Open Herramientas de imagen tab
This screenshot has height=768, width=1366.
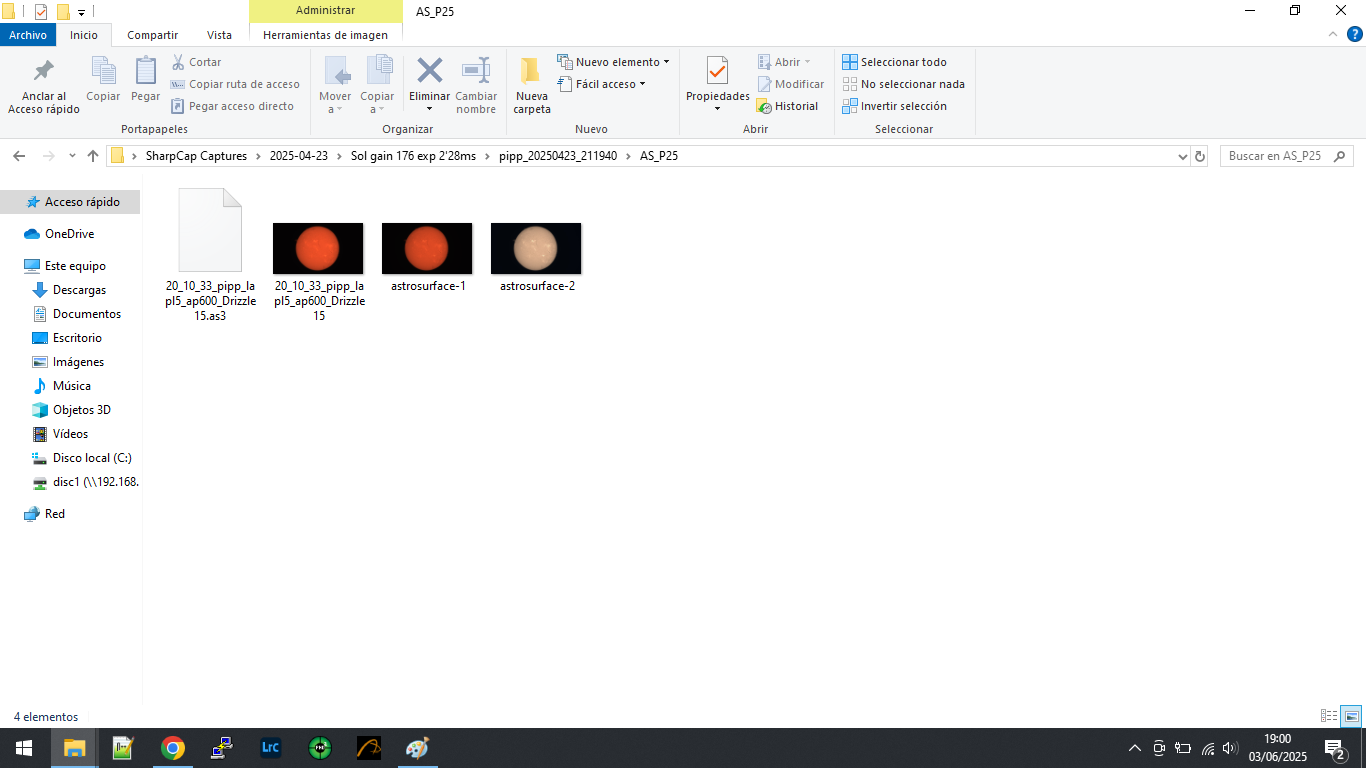tap(325, 34)
